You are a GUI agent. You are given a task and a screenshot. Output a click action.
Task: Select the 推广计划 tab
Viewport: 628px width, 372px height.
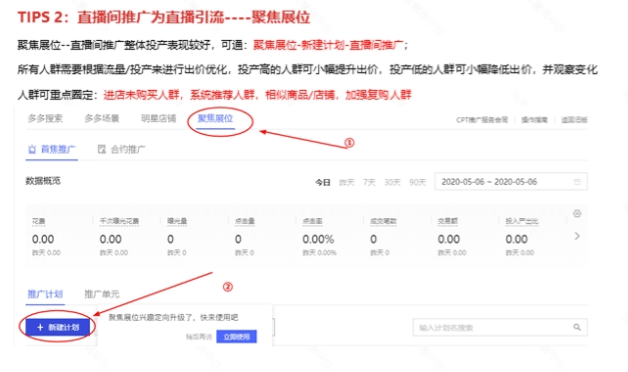45,294
